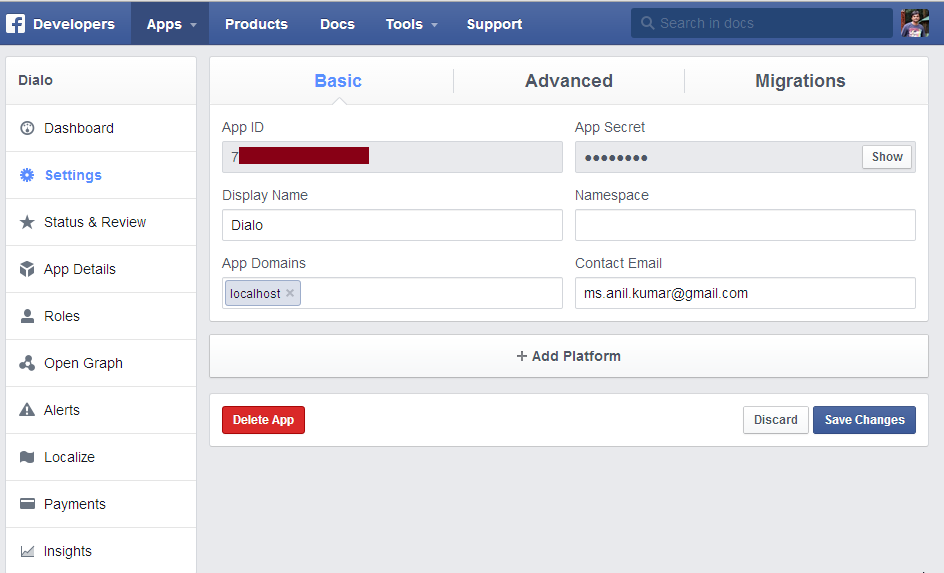Switch to the Advanced tab
The height and width of the screenshot is (573, 944).
pyautogui.click(x=569, y=81)
